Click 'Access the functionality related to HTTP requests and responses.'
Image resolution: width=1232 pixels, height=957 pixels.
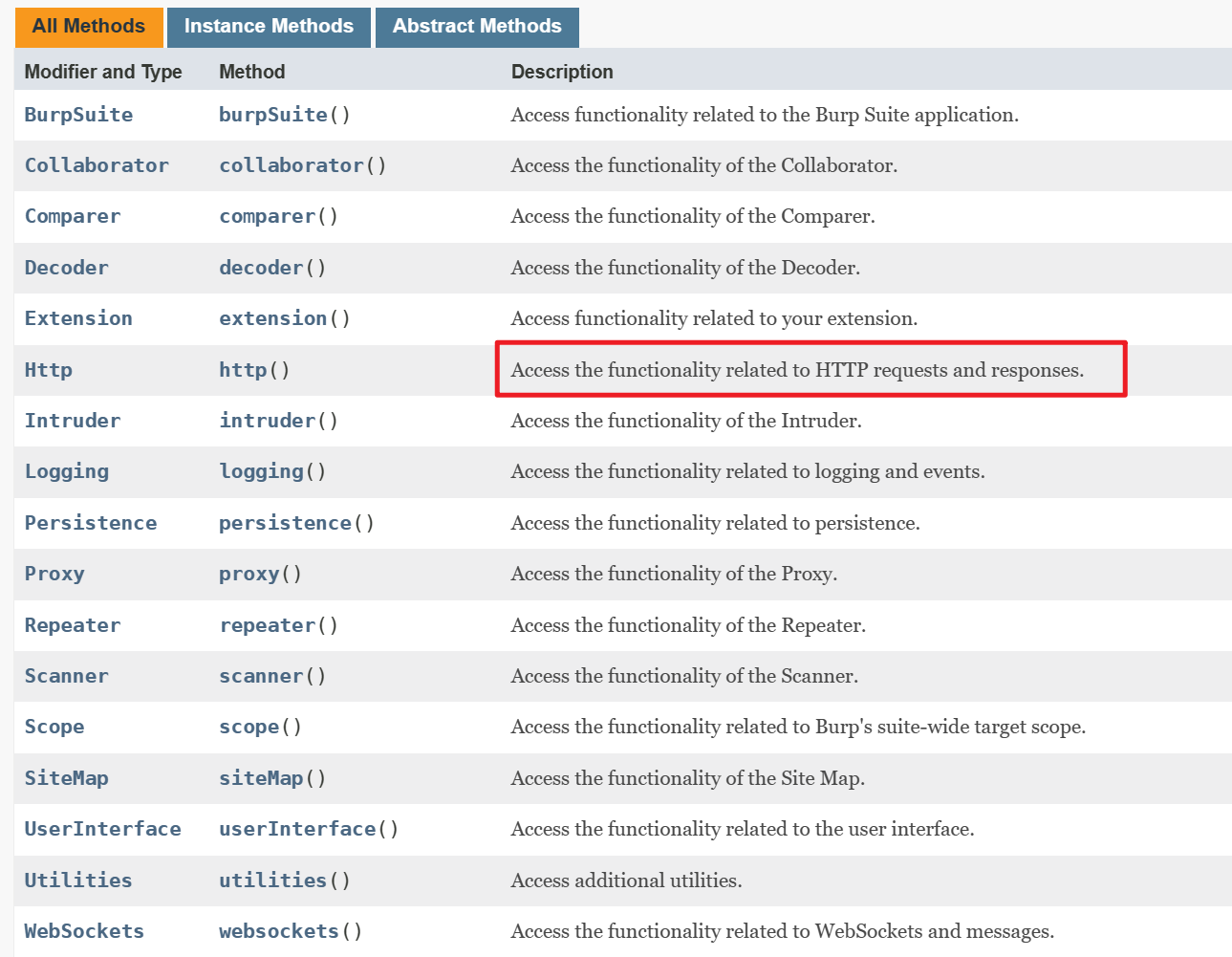pyautogui.click(x=797, y=370)
